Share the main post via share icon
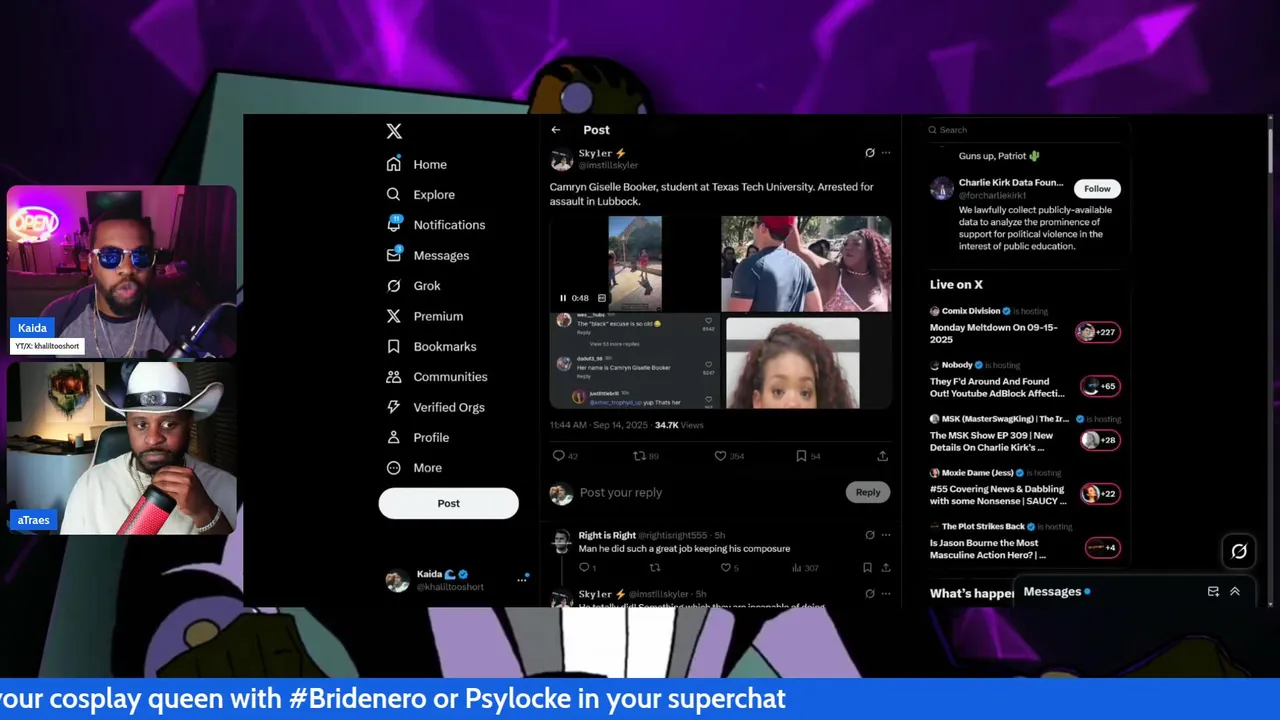This screenshot has height=720, width=1280. coord(882,456)
